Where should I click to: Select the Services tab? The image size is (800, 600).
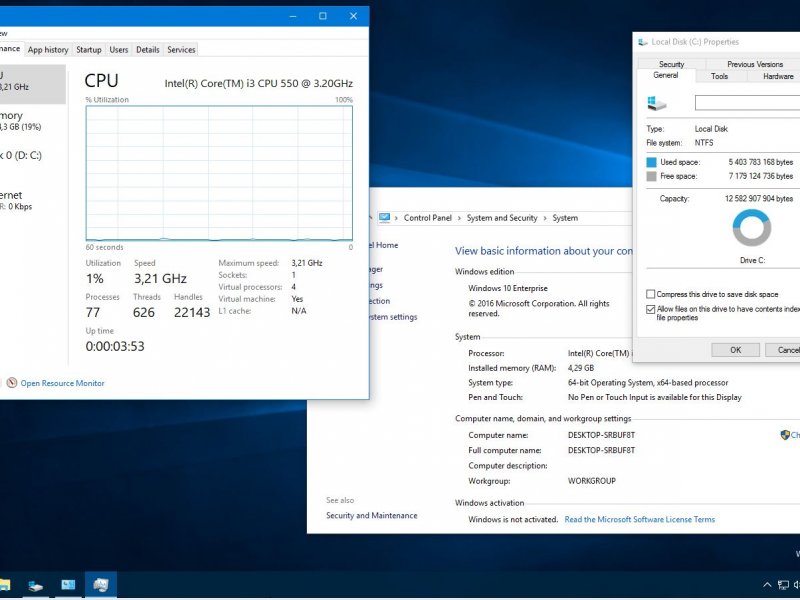pos(181,49)
